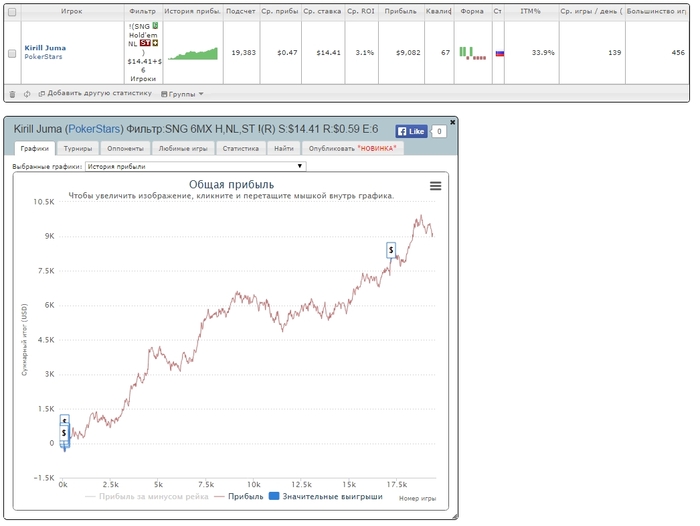Toggle Прибыль за минусом рейка legend series
The height and width of the screenshot is (526, 700).
[x=147, y=497]
